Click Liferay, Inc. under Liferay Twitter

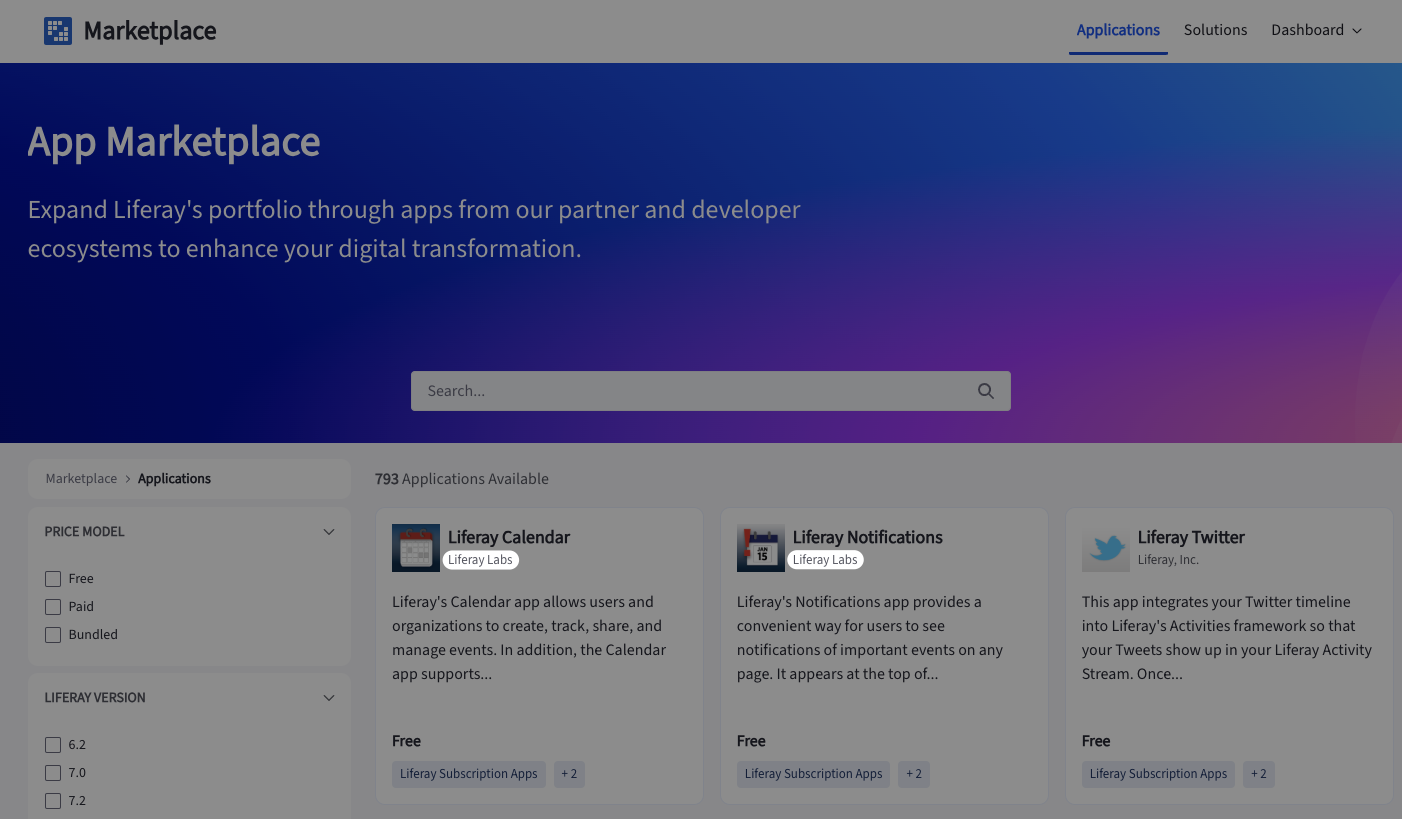pos(1168,560)
